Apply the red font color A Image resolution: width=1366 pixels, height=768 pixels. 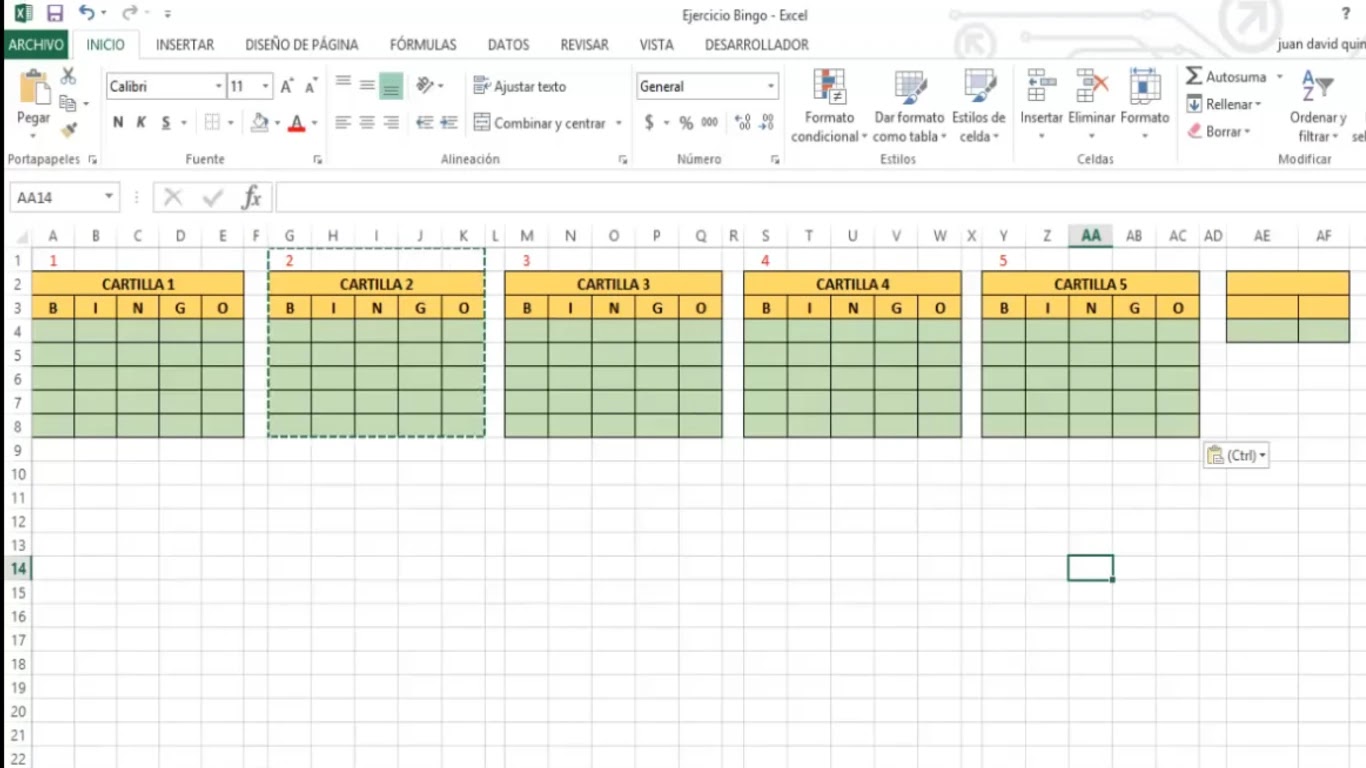coord(296,123)
